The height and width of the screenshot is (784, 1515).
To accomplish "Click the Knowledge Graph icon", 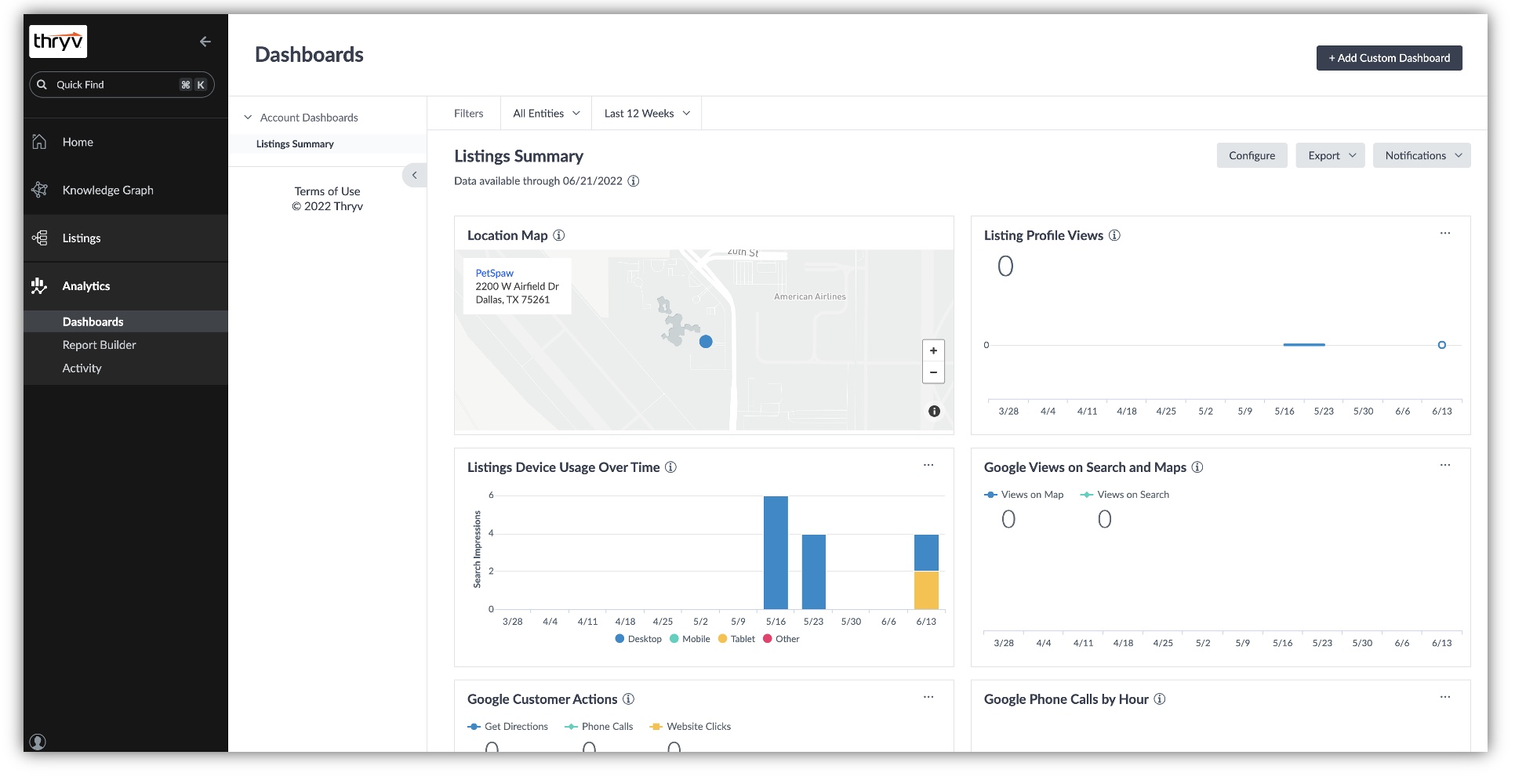I will click(x=40, y=190).
